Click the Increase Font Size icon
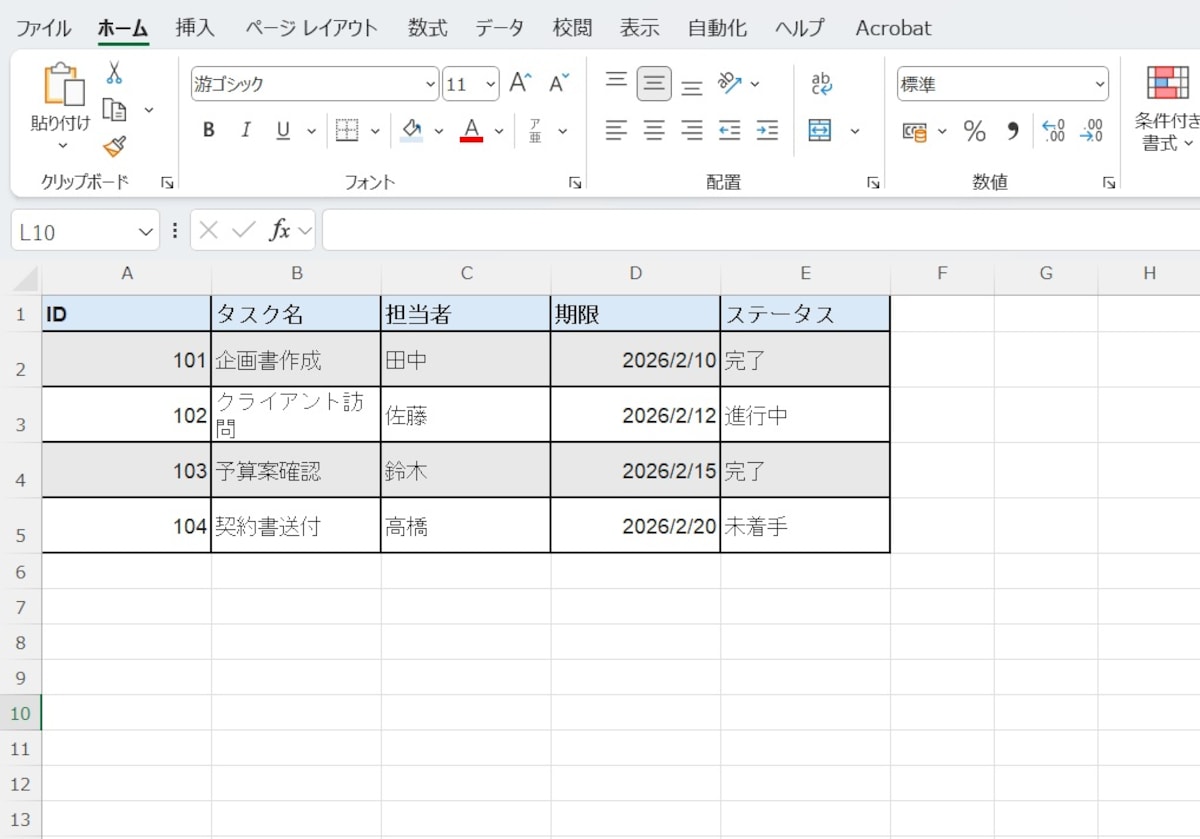 (x=518, y=83)
